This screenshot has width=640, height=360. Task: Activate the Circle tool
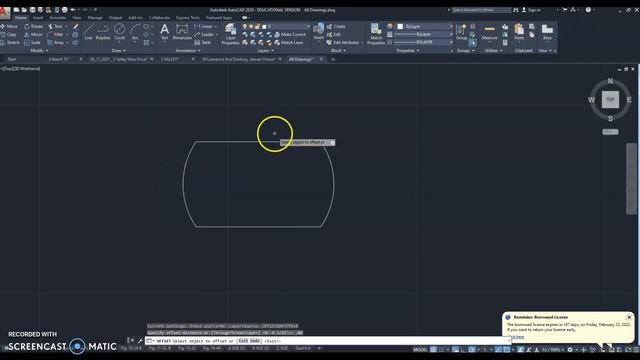click(120, 32)
